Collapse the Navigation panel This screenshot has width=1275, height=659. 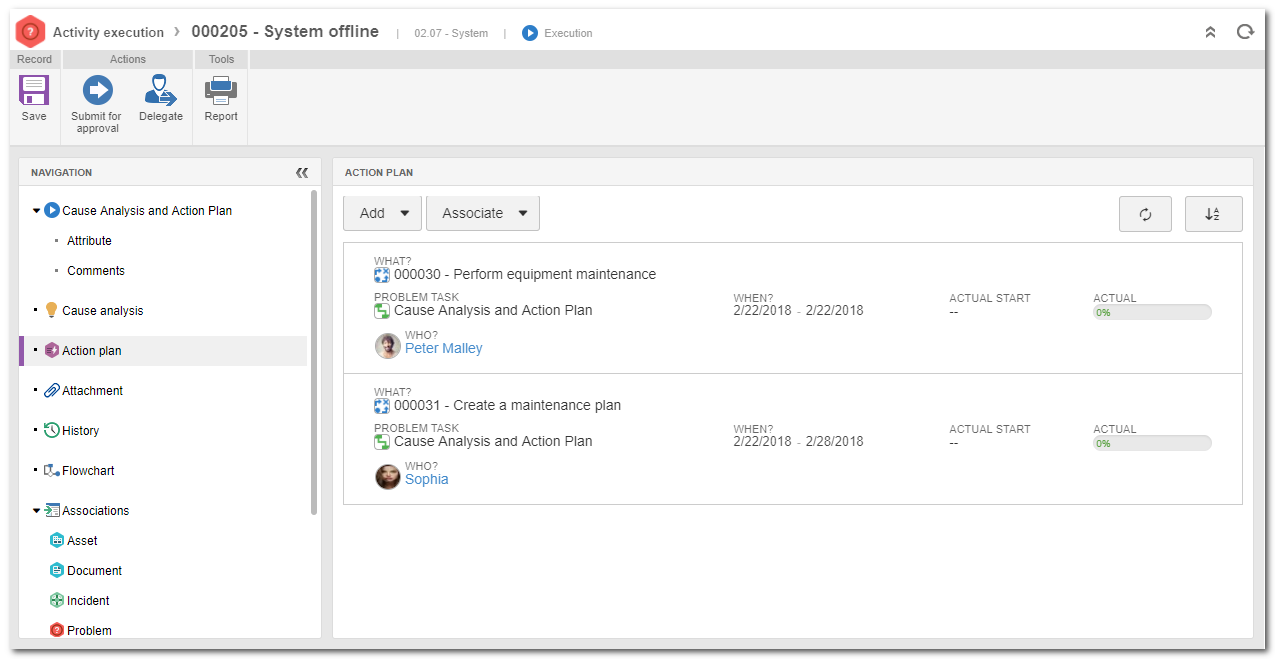302,173
